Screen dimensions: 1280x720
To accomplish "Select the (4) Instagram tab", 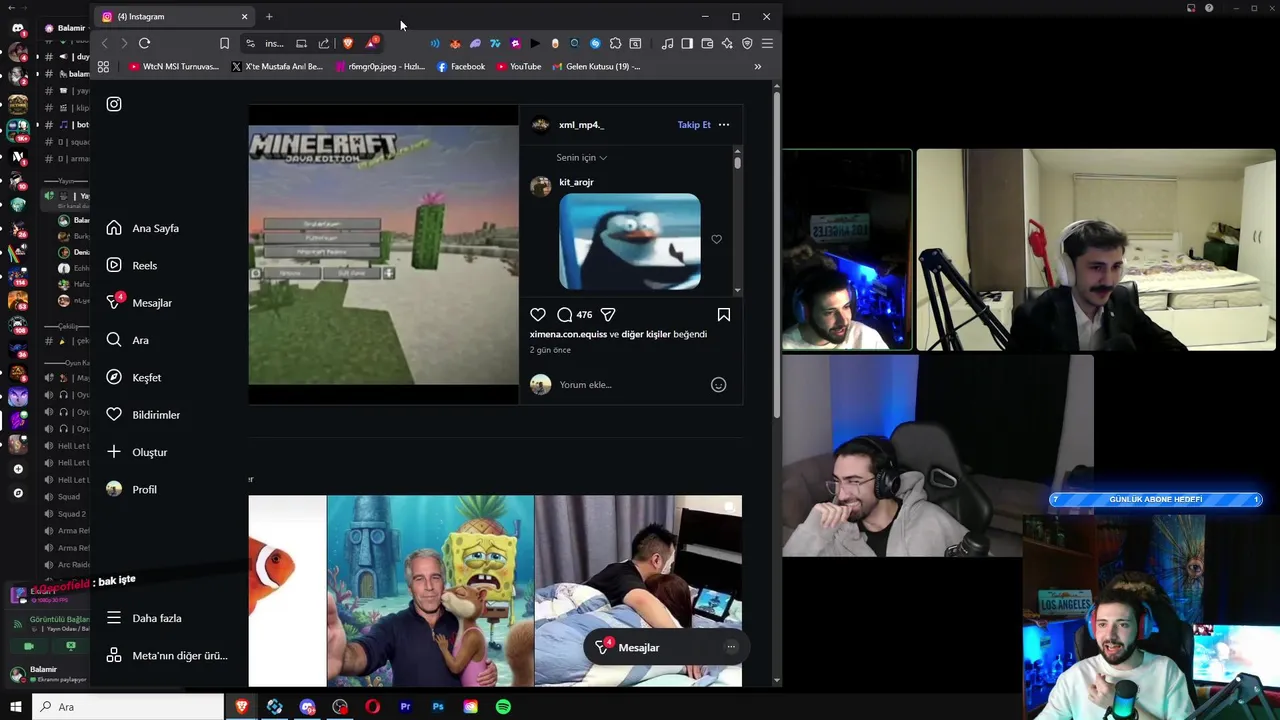I will [176, 16].
